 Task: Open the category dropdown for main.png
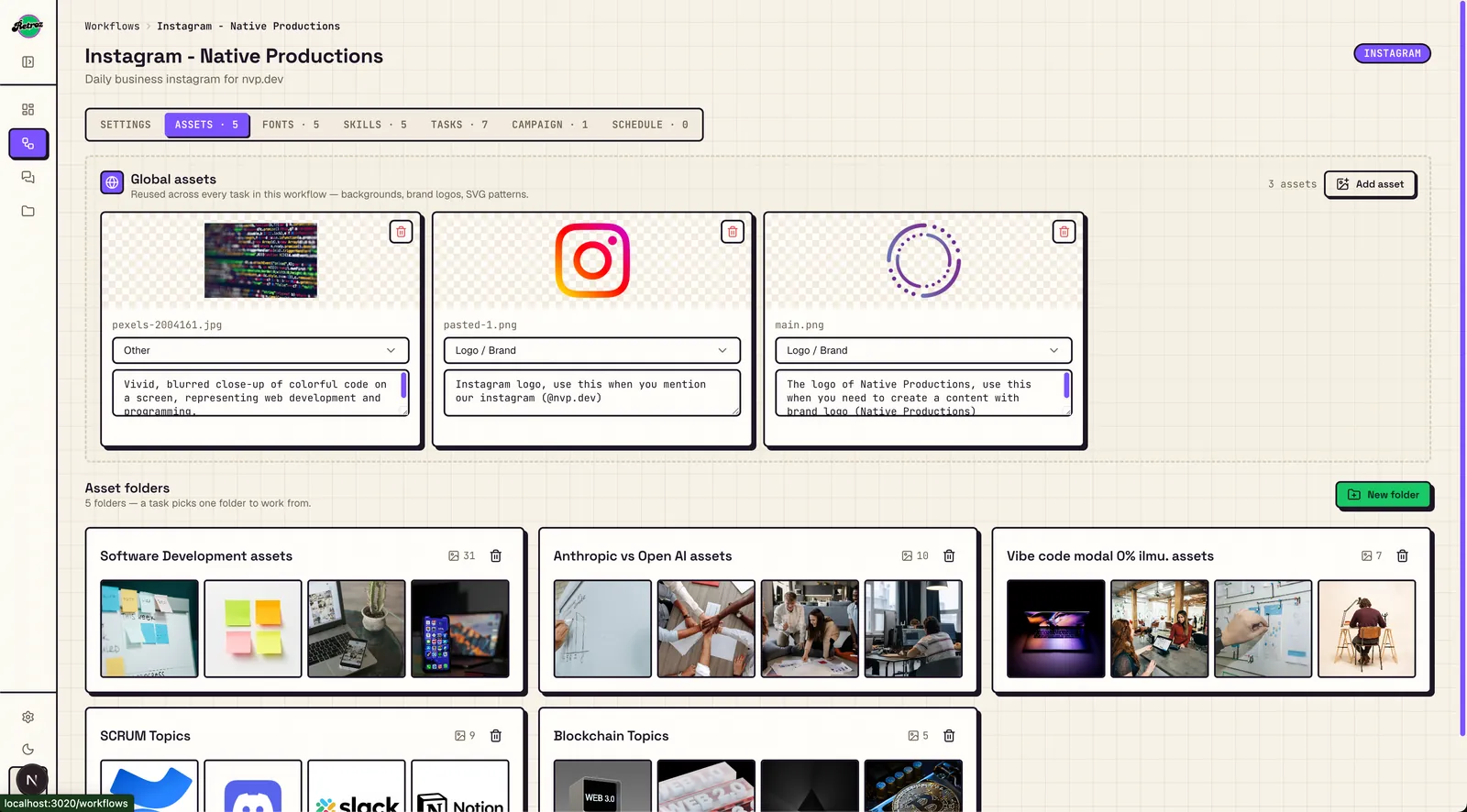click(x=923, y=350)
